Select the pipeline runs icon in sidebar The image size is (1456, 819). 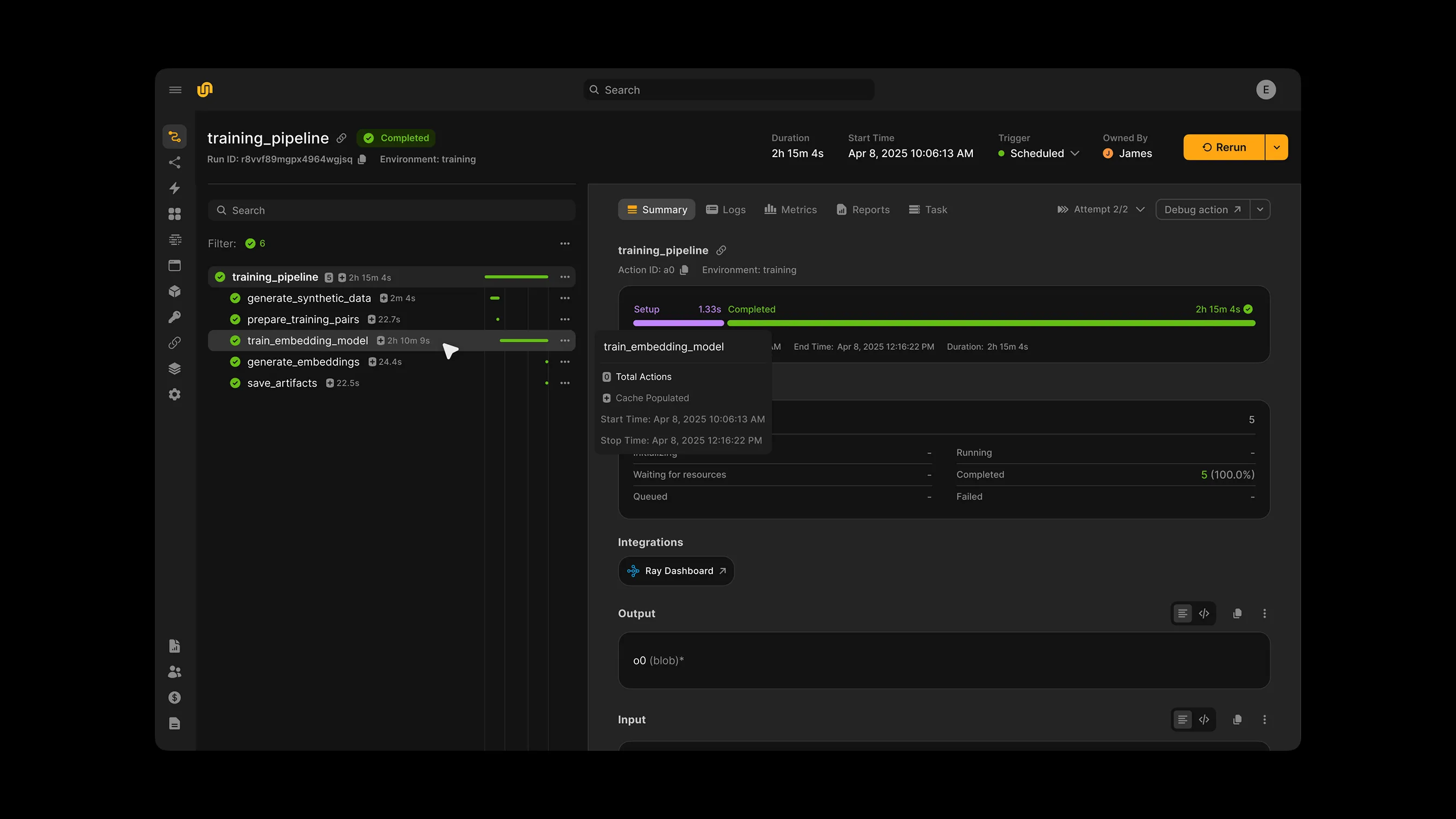tap(174, 136)
